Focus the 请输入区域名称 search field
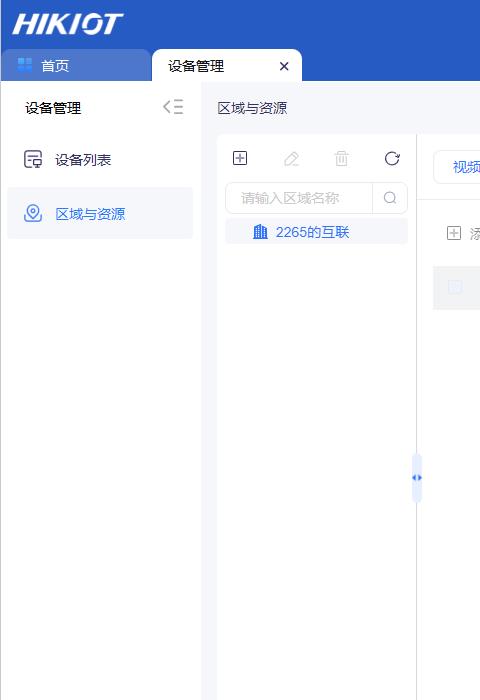Image resolution: width=480 pixels, height=700 pixels. [x=299, y=198]
